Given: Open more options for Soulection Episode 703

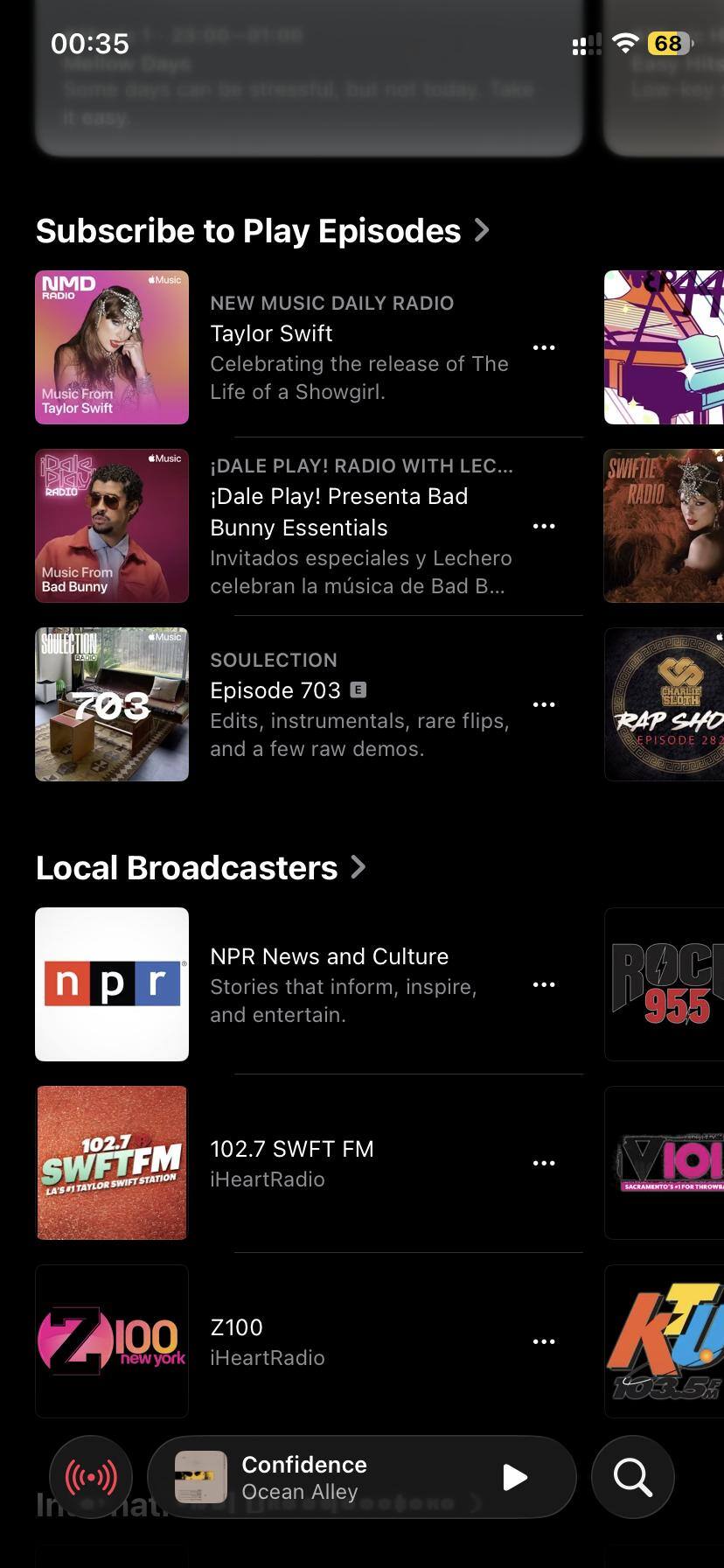Looking at the screenshot, I should [544, 704].
